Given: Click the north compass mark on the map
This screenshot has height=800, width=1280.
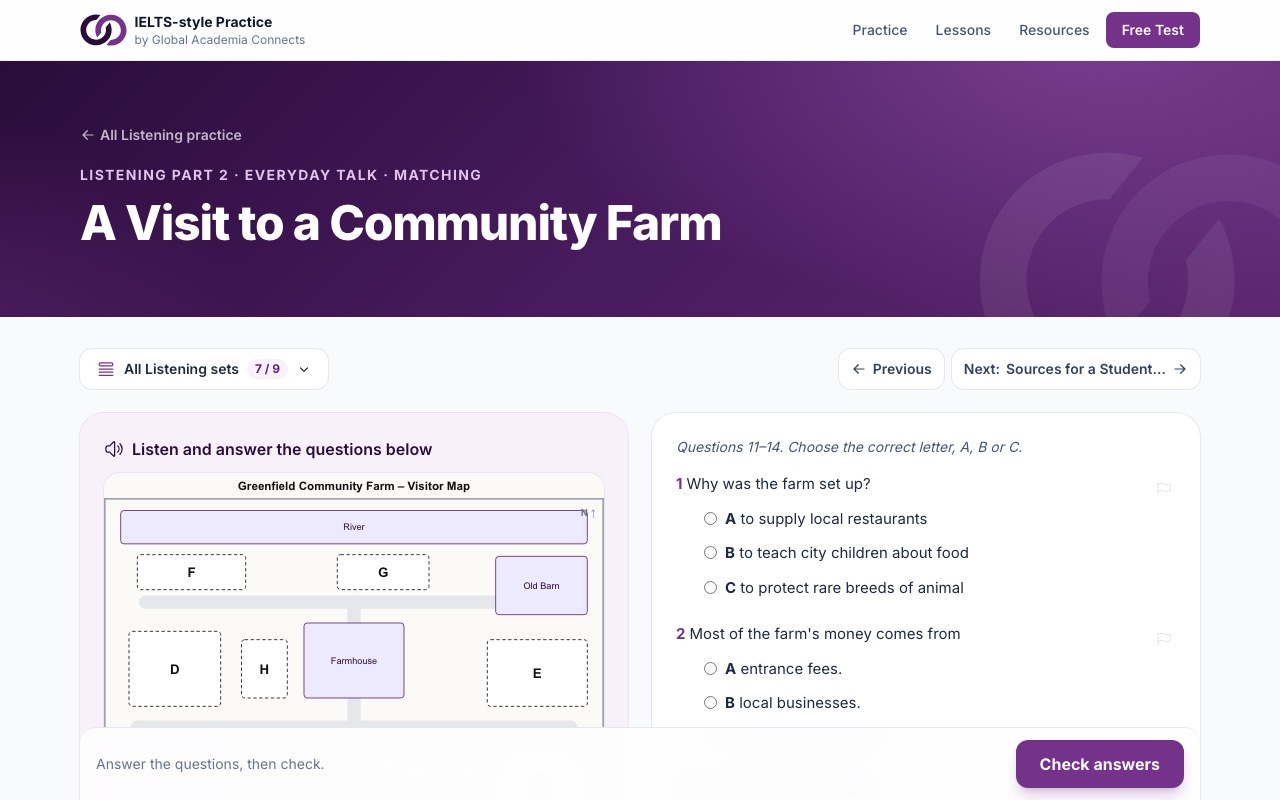Looking at the screenshot, I should click(588, 513).
